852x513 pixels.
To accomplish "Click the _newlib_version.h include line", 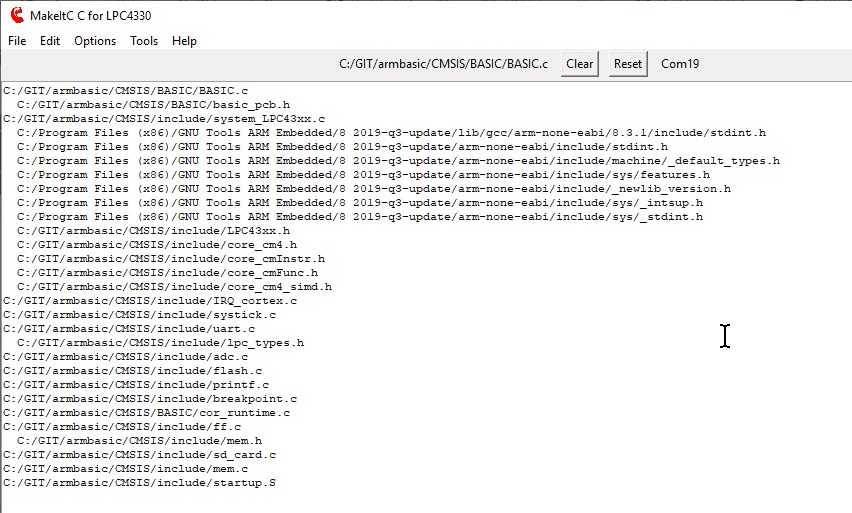I will 374,188.
